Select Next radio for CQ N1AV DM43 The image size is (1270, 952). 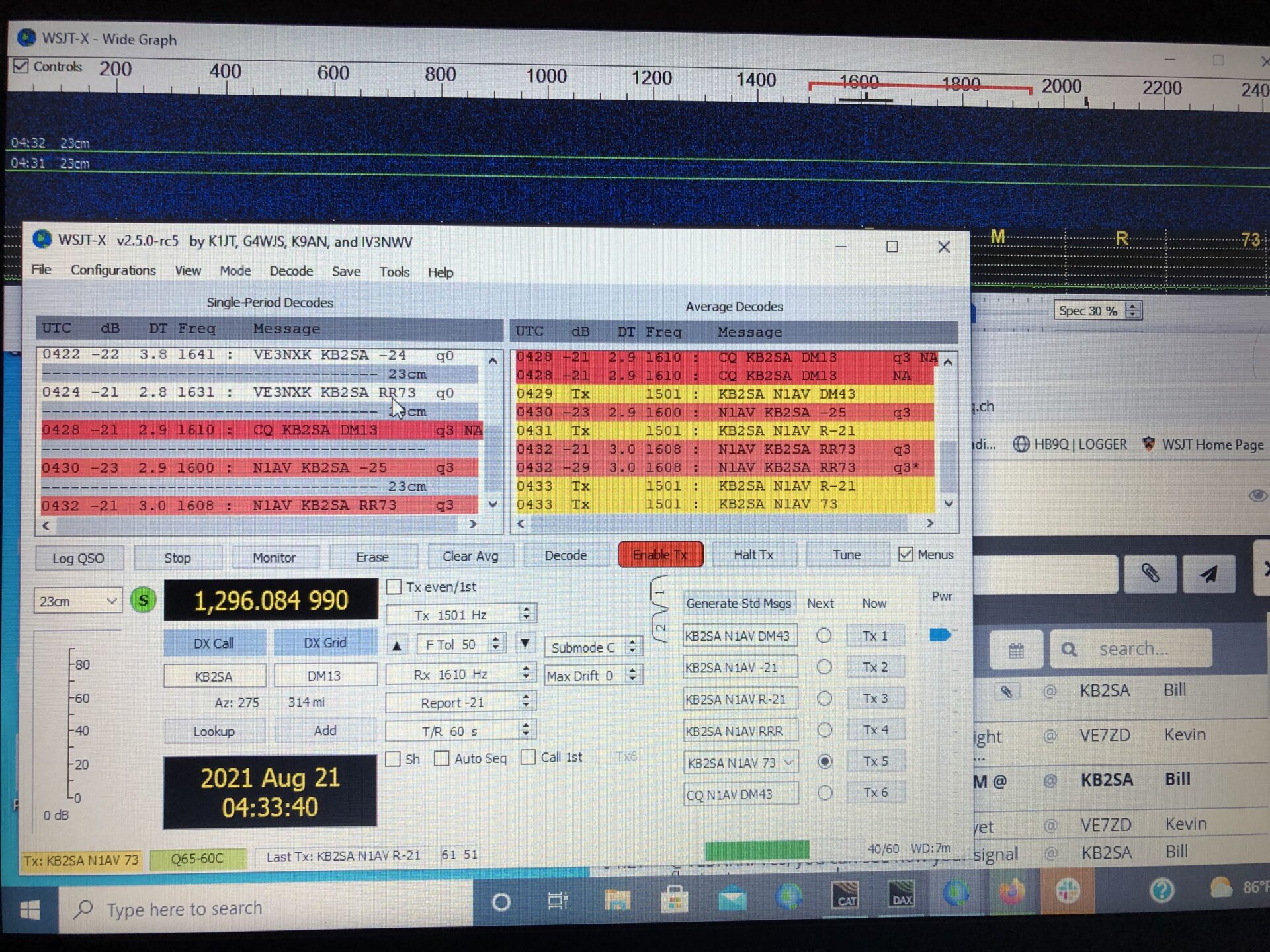coord(825,793)
